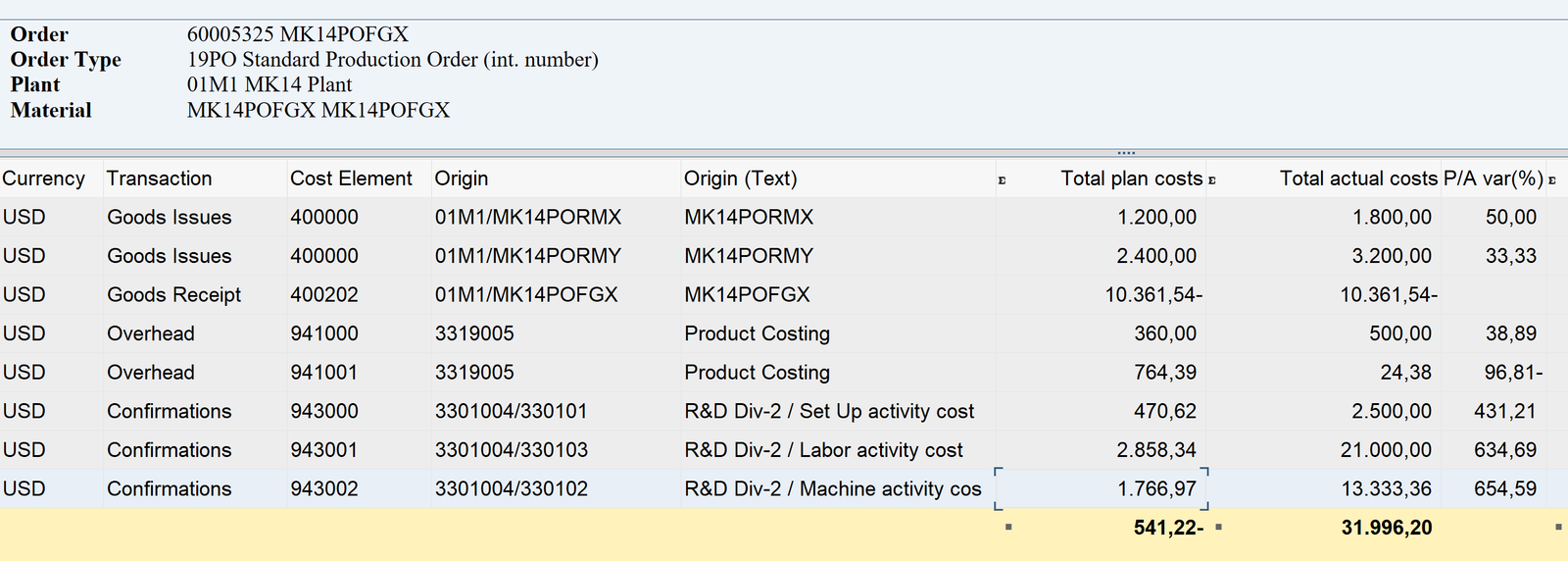Select the plan cost cell 1.766,97
This screenshot has height=561, width=1568.
[x=1156, y=488]
